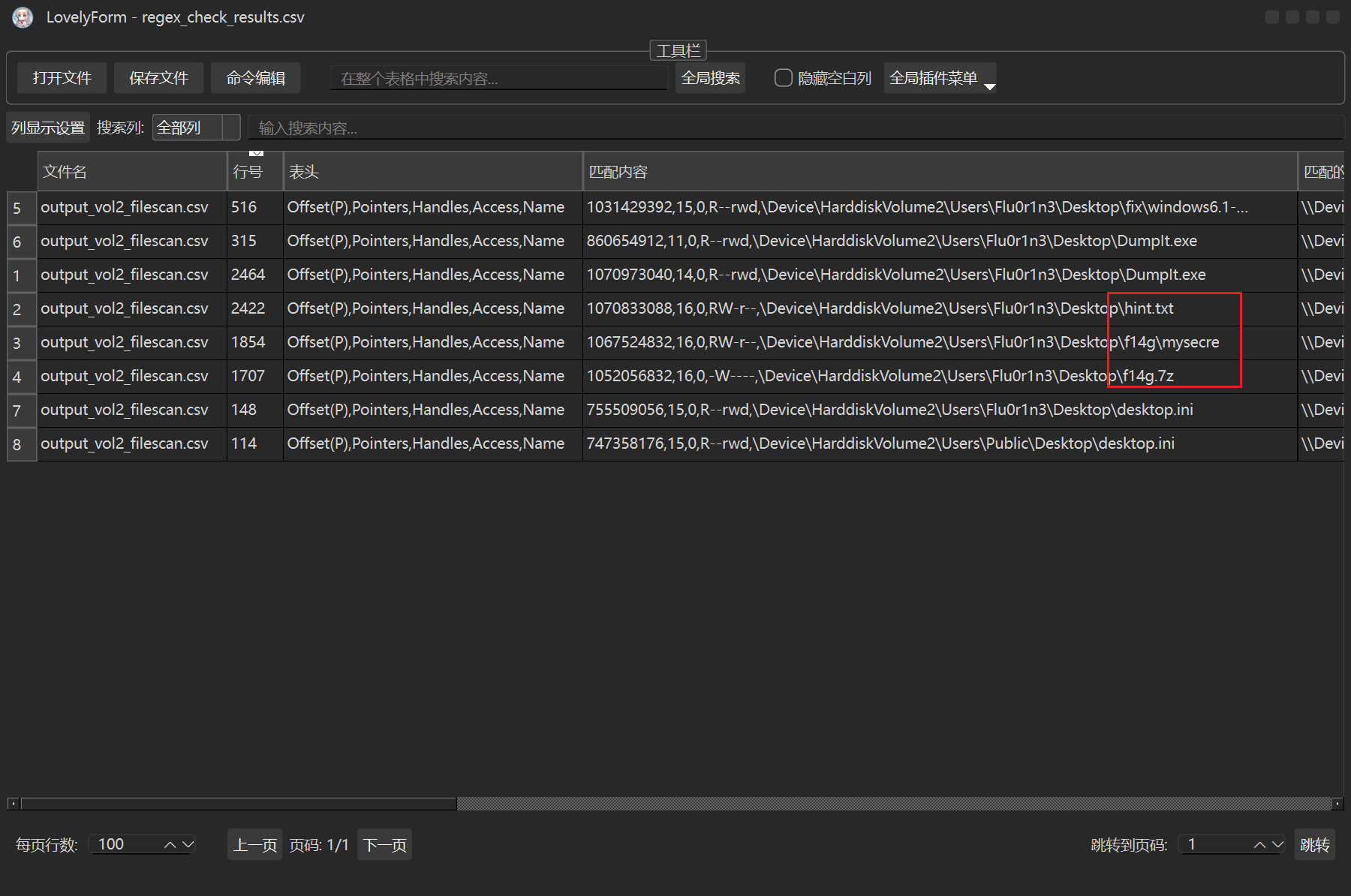Increase jump page number with up arrow
Viewport: 1351px width, 896px height.
tap(1260, 845)
